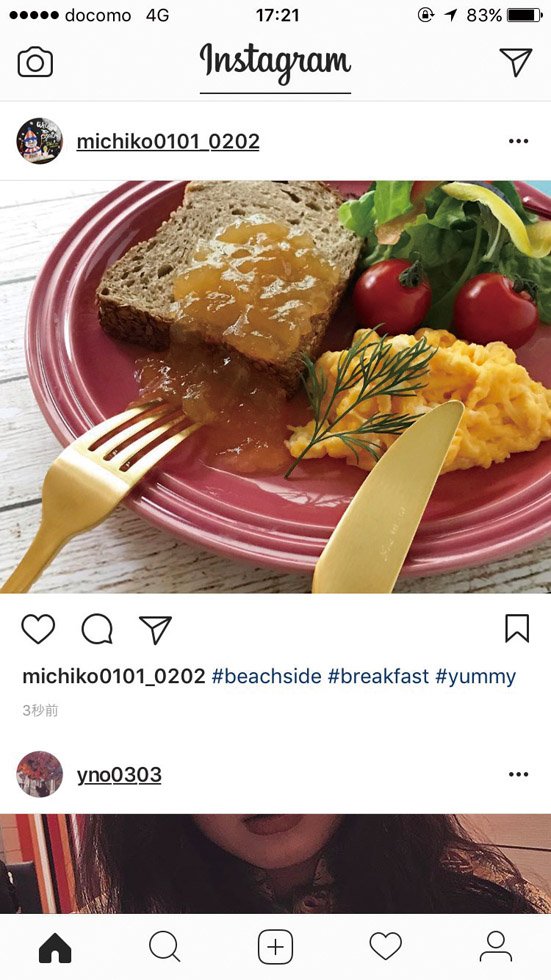Like the breakfast post with the heart
The width and height of the screenshot is (551, 980).
pos(38,629)
